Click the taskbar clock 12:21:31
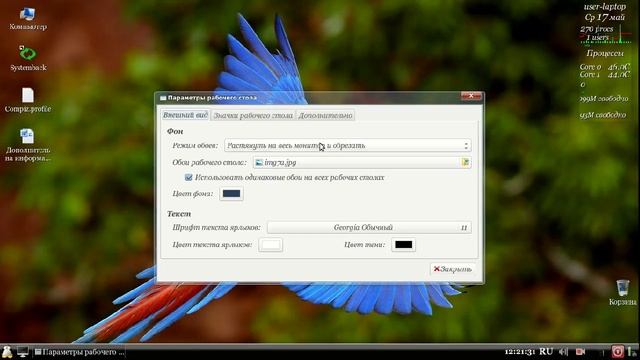640x360 pixels. (x=519, y=351)
